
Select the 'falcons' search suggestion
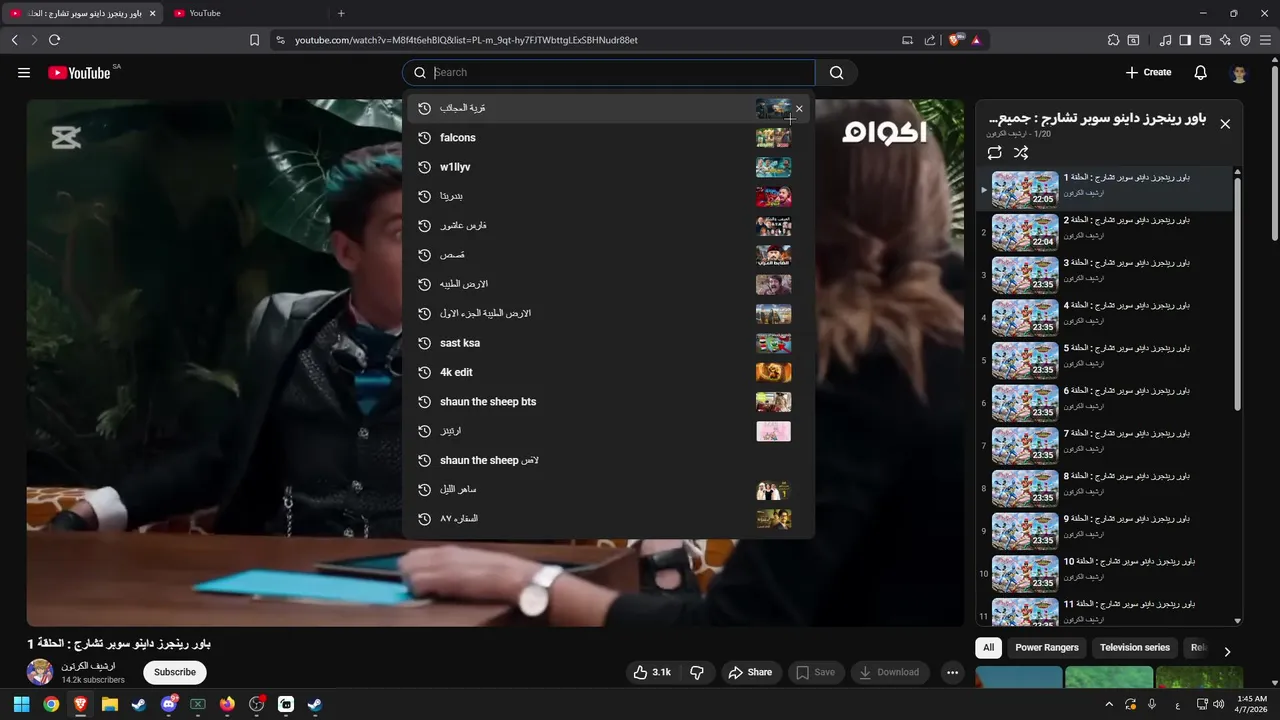click(x=608, y=138)
